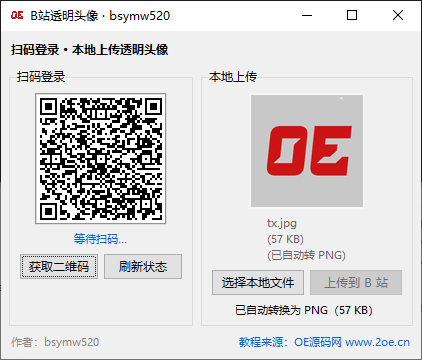Click the 获取二维码 button
Screen dimensions: 422x360
pos(59,266)
